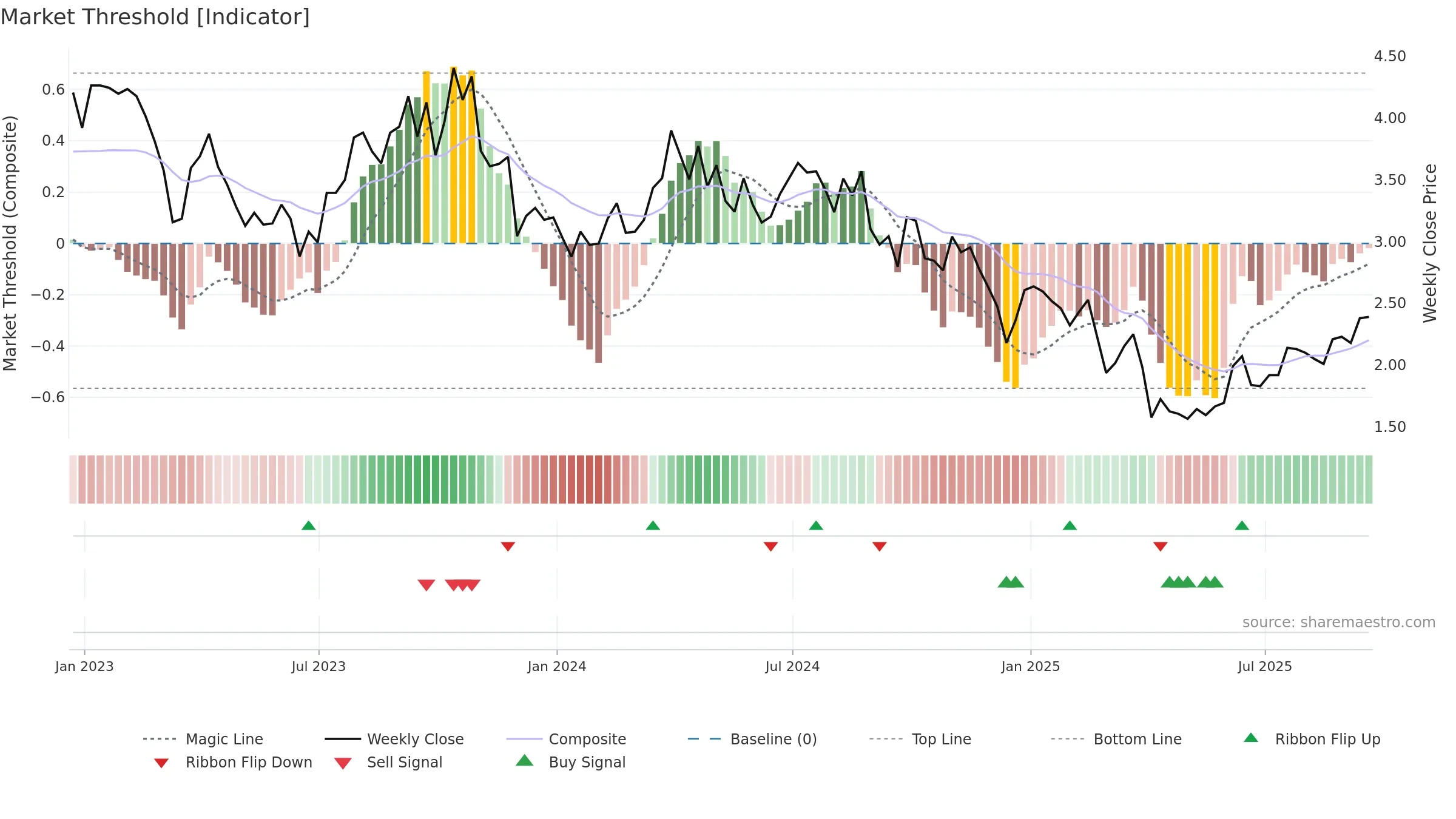The image size is (1456, 819).
Task: Click the ribbon flip down marker just before Jul 2024
Action: point(771,547)
